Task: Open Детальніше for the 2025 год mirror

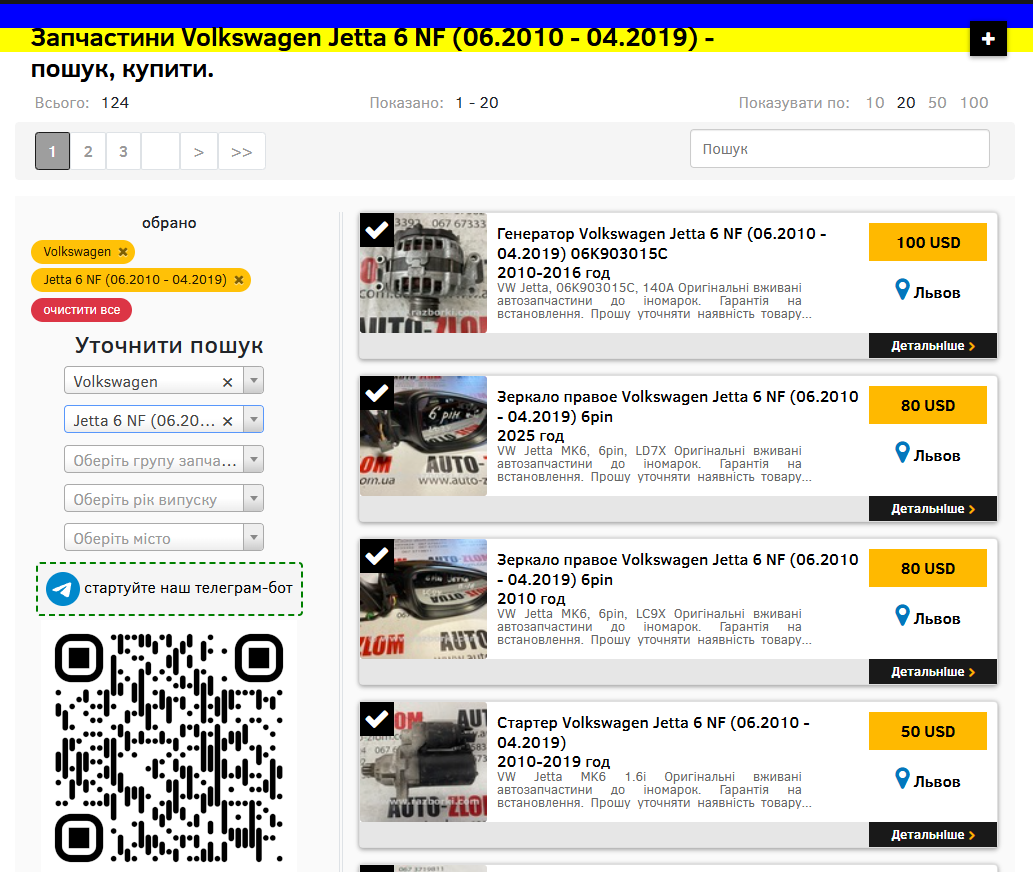Action: tap(933, 509)
